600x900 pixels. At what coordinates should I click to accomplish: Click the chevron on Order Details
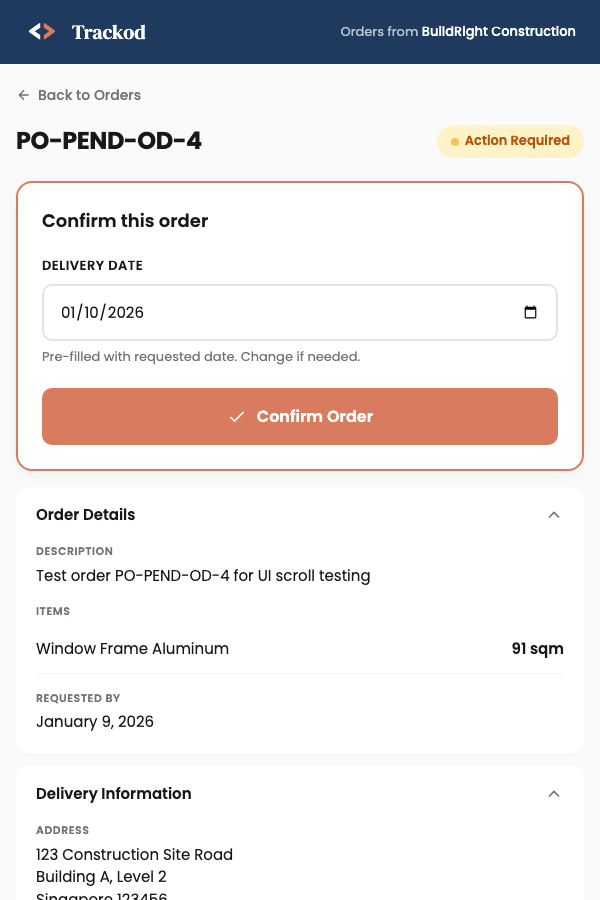(554, 514)
